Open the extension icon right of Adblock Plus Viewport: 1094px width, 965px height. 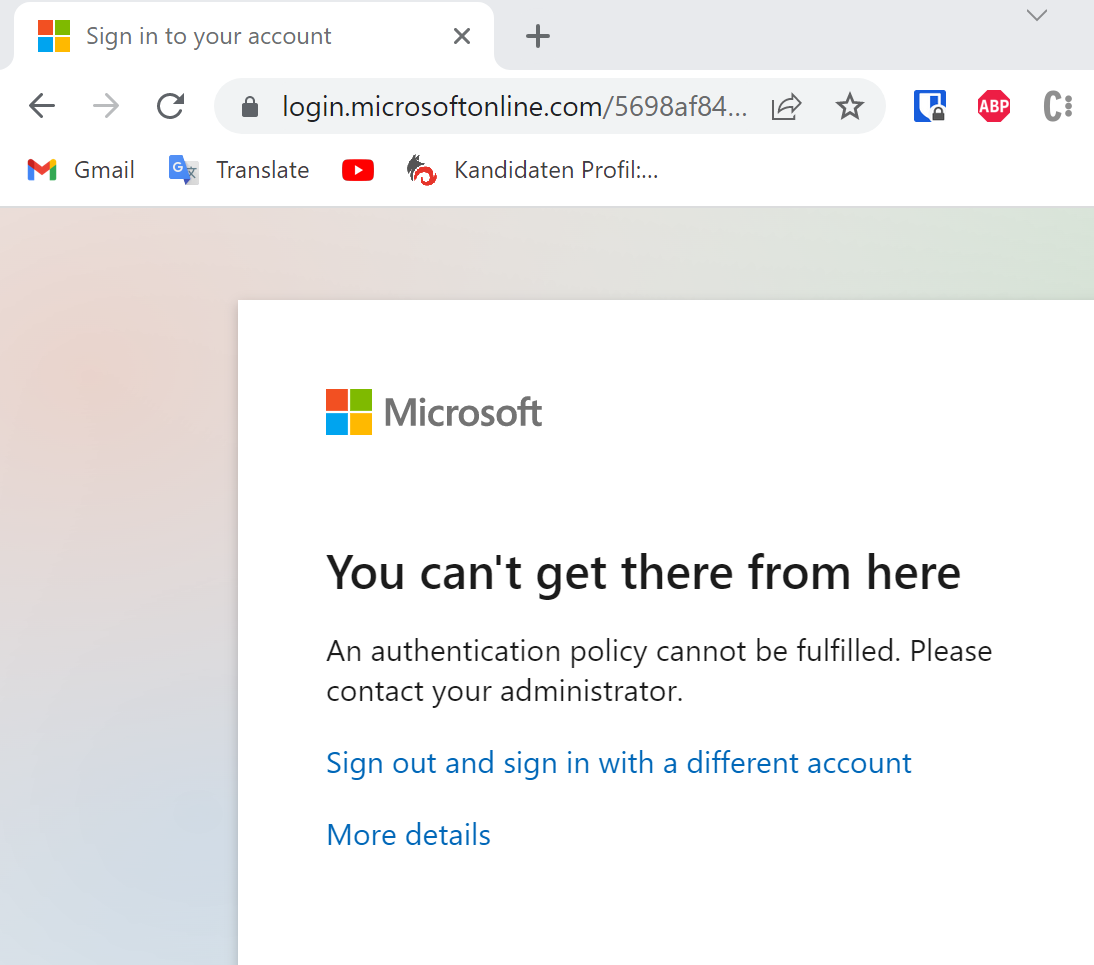pyautogui.click(x=1055, y=105)
